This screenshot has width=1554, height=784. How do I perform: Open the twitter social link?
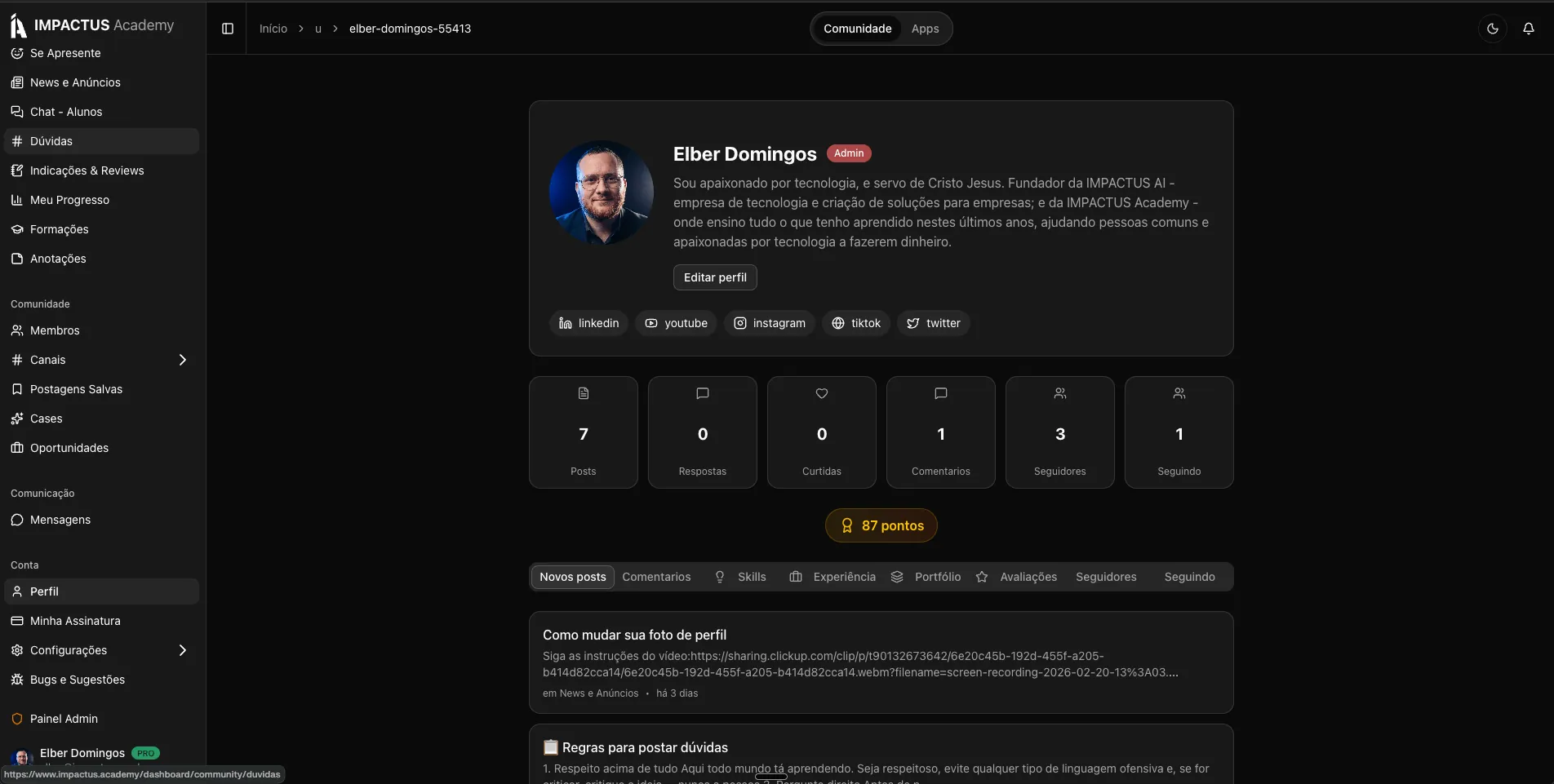(x=933, y=323)
